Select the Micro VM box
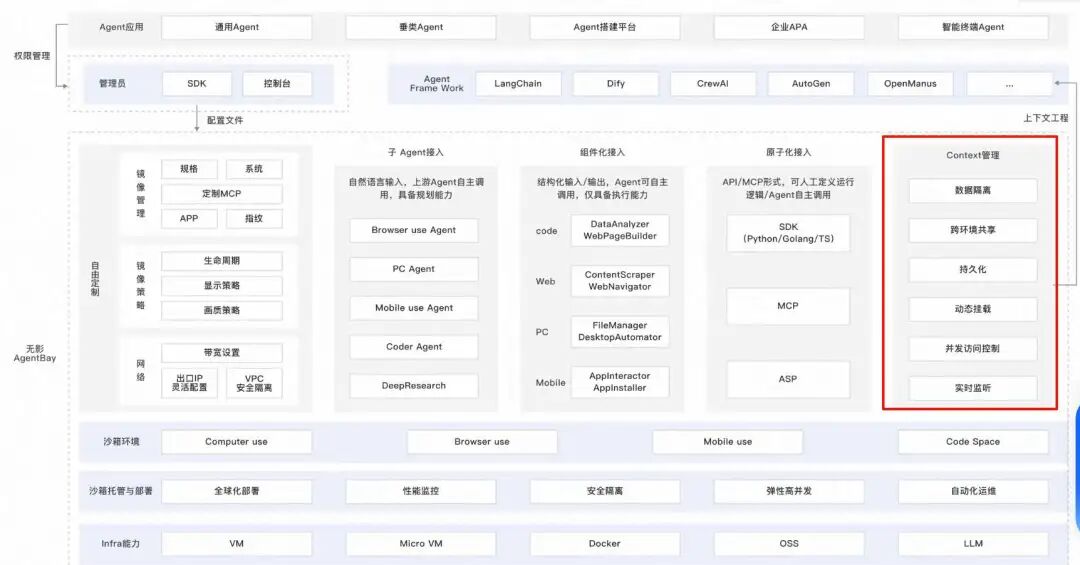 tap(420, 544)
